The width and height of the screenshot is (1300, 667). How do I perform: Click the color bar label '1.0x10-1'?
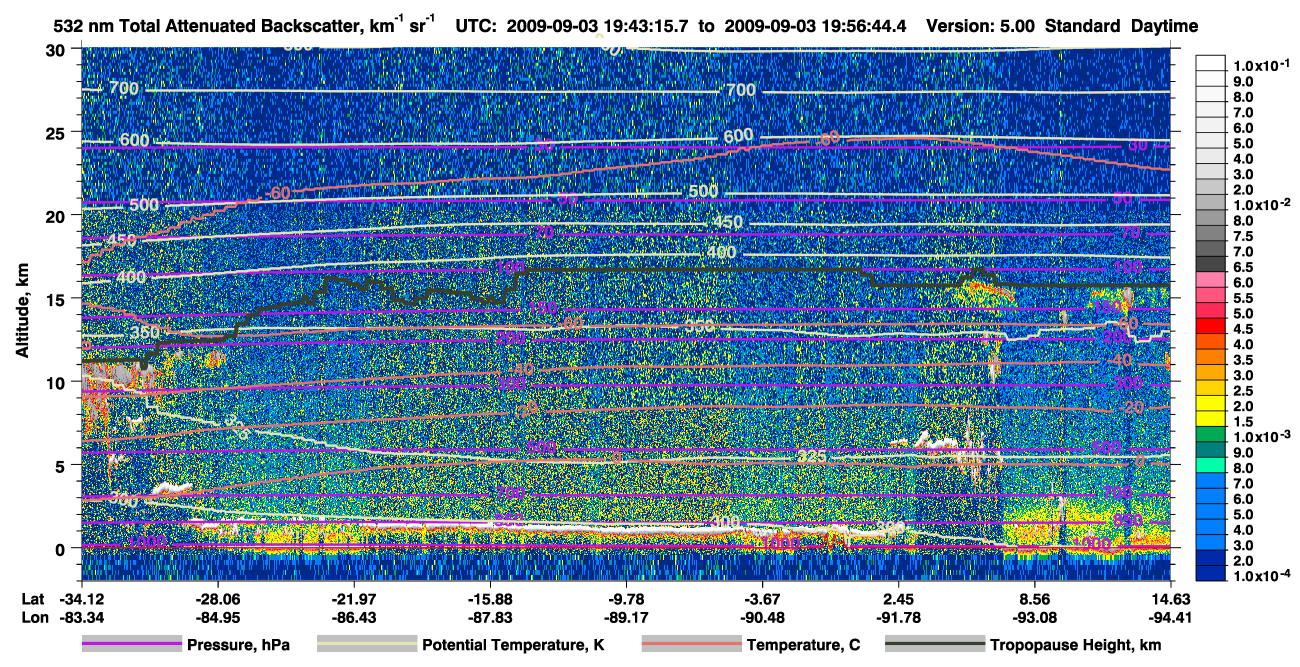1260,64
